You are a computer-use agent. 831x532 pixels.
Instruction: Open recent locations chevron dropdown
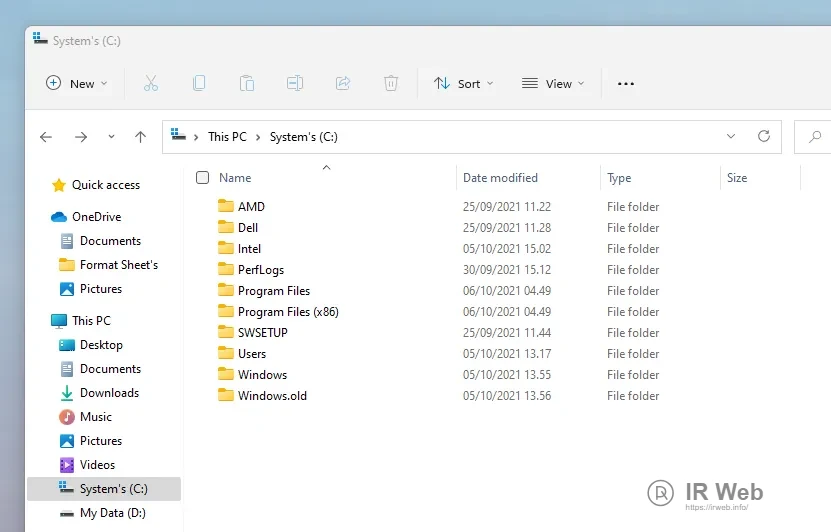coord(111,137)
